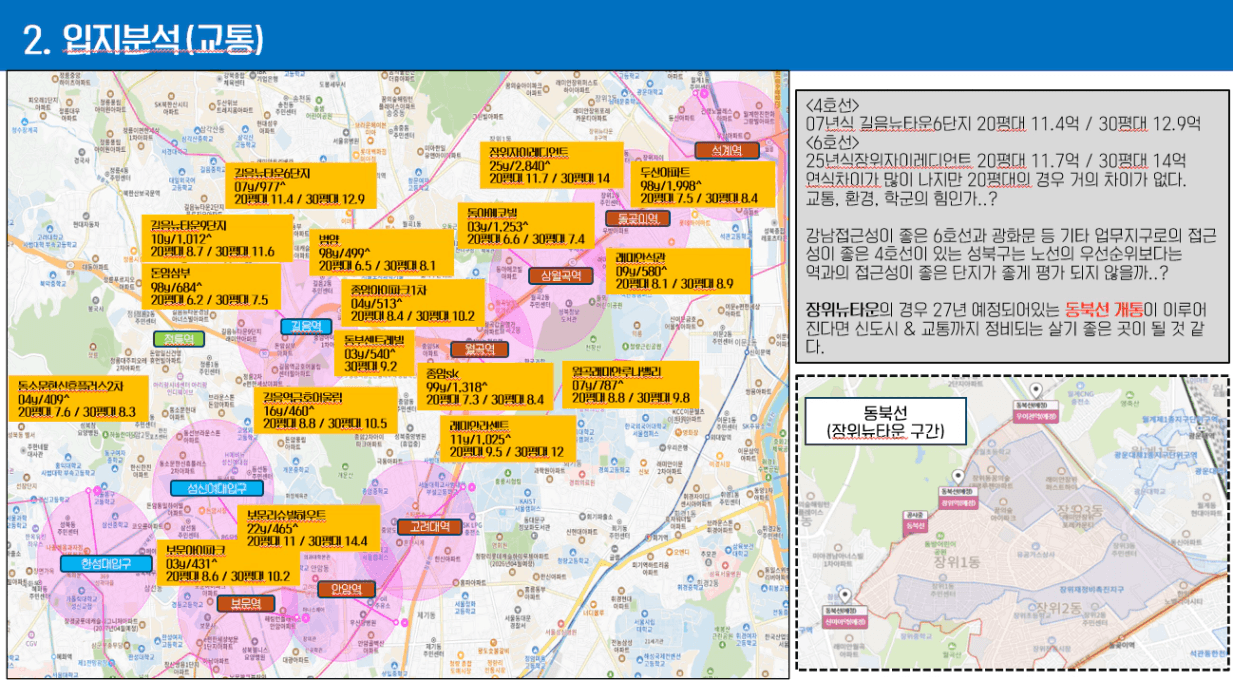Click the 안암역 station tag
Image resolution: width=1233 pixels, height=680 pixels.
click(346, 589)
